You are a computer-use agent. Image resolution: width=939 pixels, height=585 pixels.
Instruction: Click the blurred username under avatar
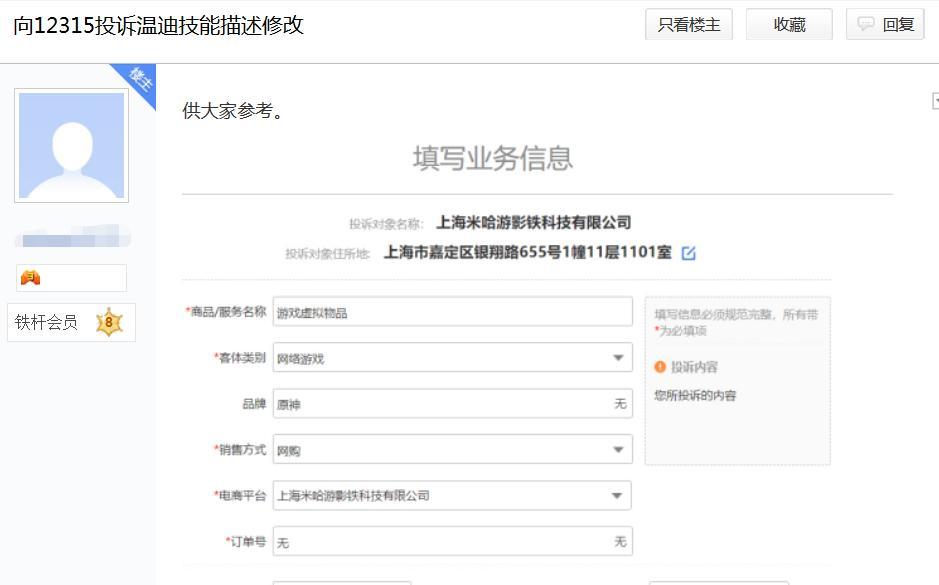click(x=73, y=236)
